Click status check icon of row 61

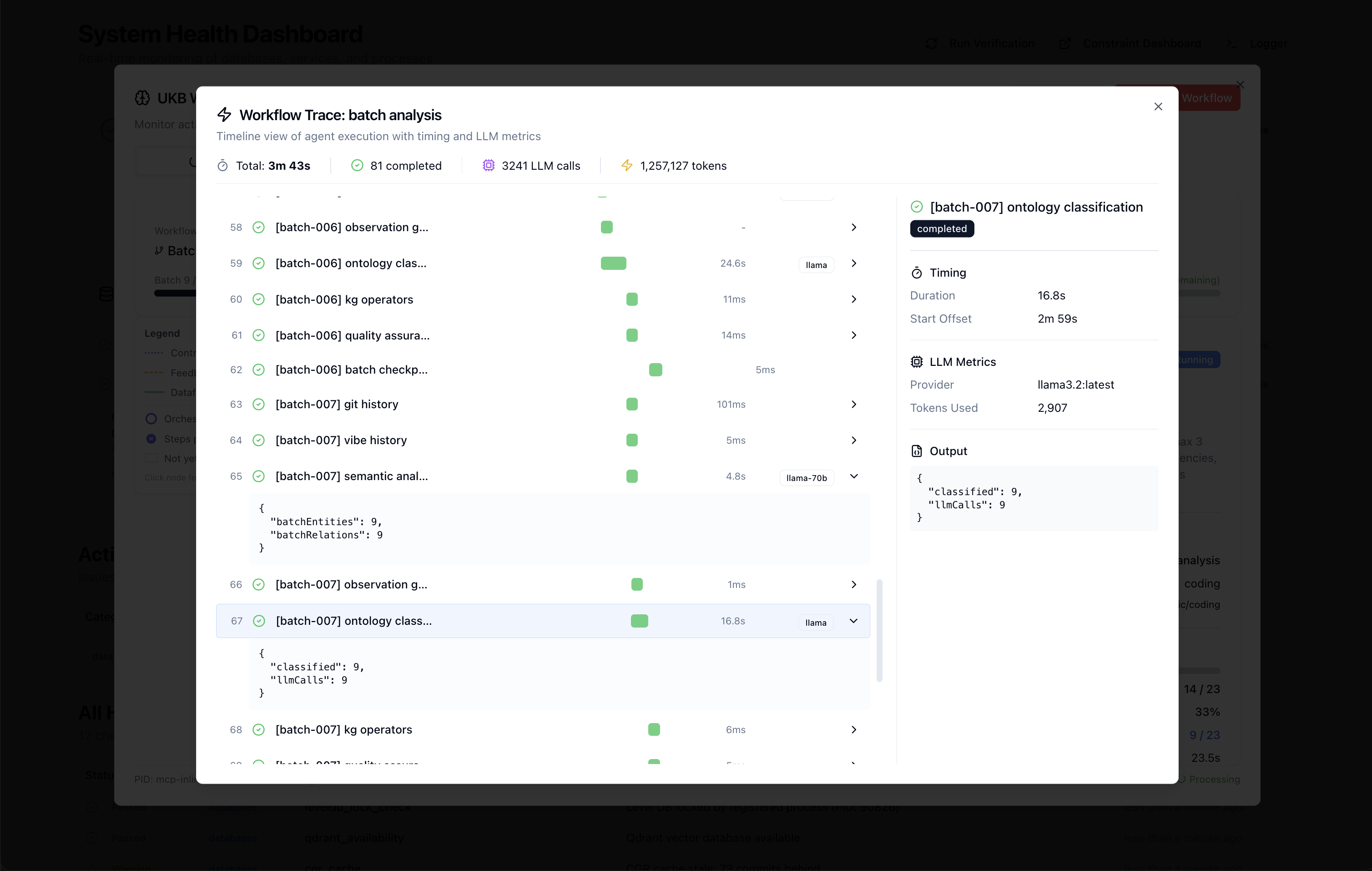(x=259, y=335)
